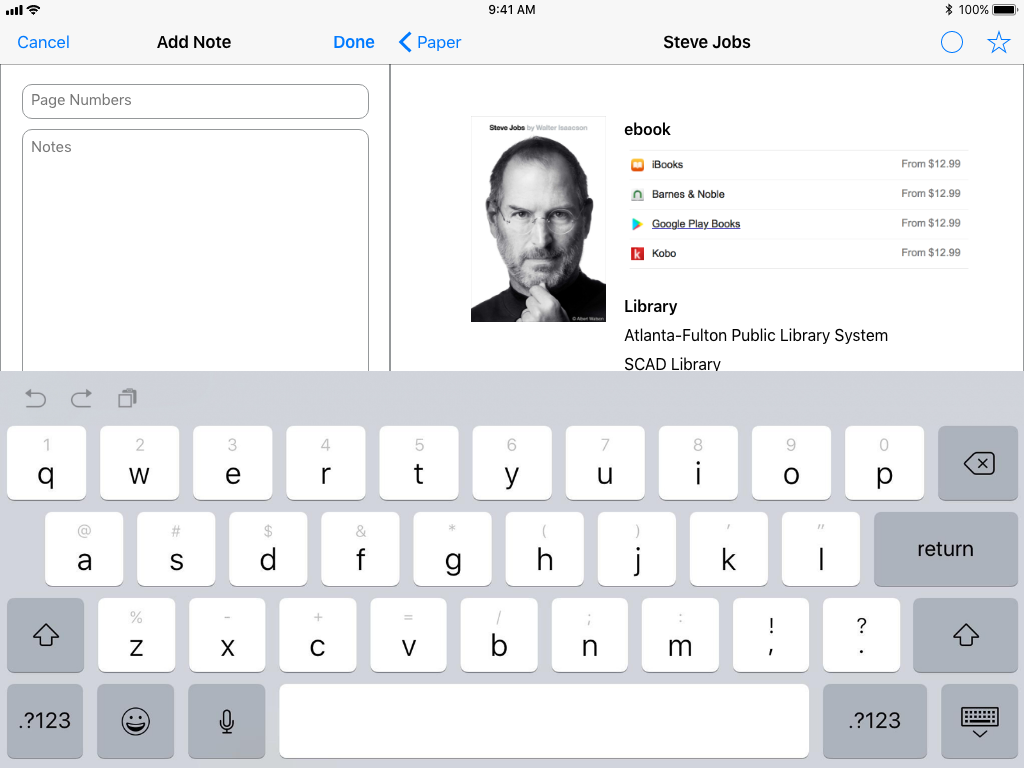This screenshot has height=768, width=1024.
Task: Open the Kobo store listing
Action: click(x=798, y=253)
